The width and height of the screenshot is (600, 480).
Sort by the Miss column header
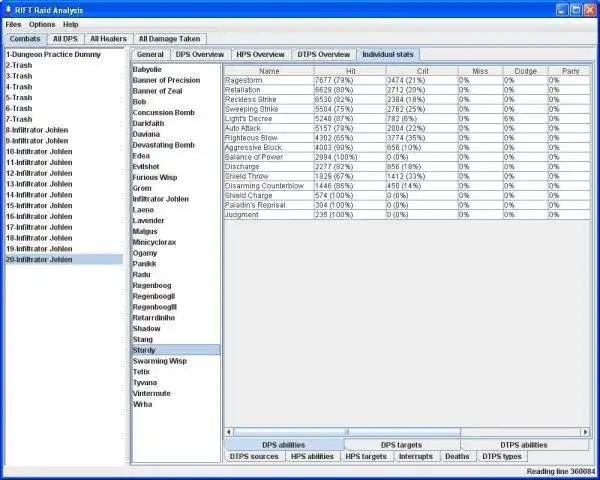tap(481, 71)
